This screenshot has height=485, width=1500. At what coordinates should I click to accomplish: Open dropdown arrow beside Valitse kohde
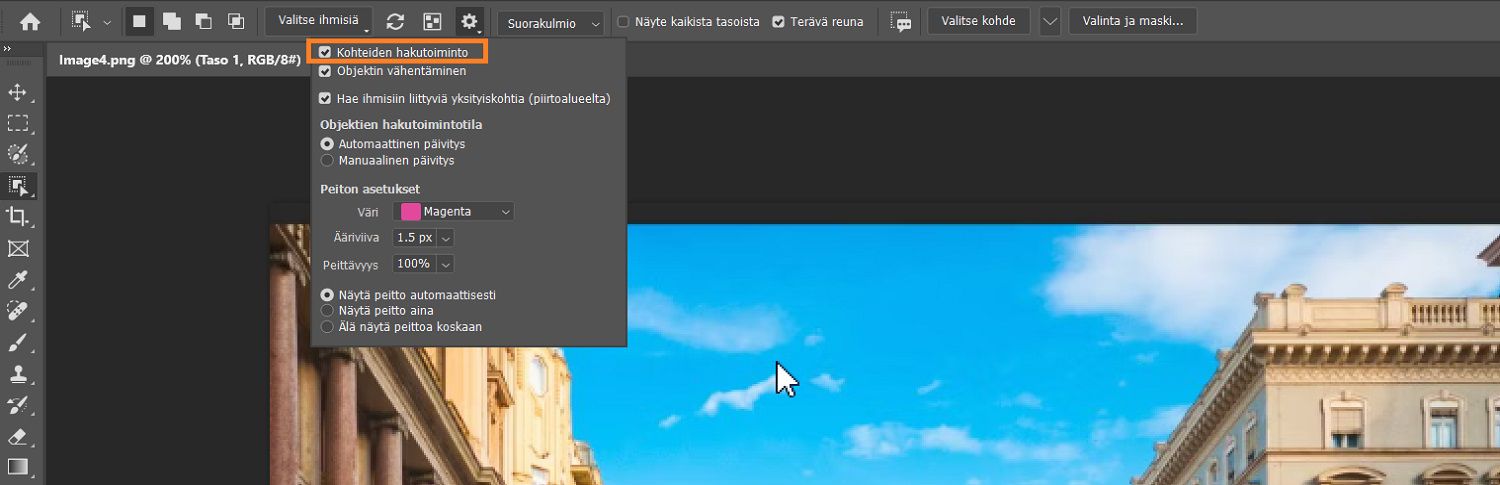(x=1049, y=21)
